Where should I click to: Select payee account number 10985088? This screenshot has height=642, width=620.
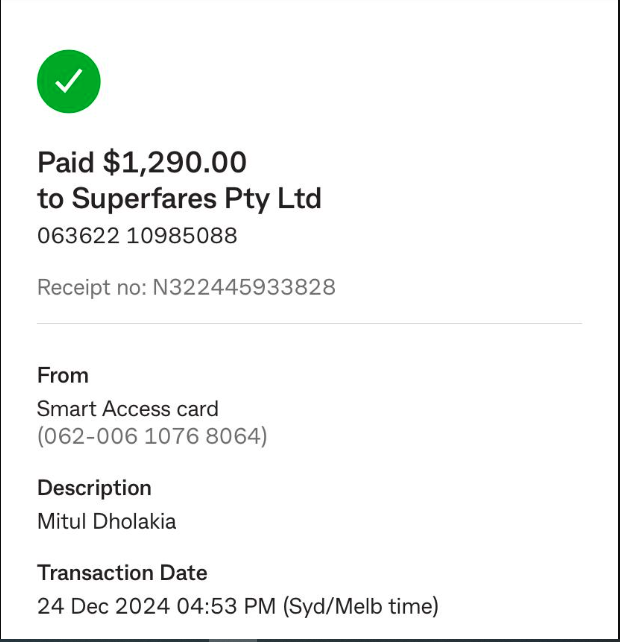(x=182, y=236)
